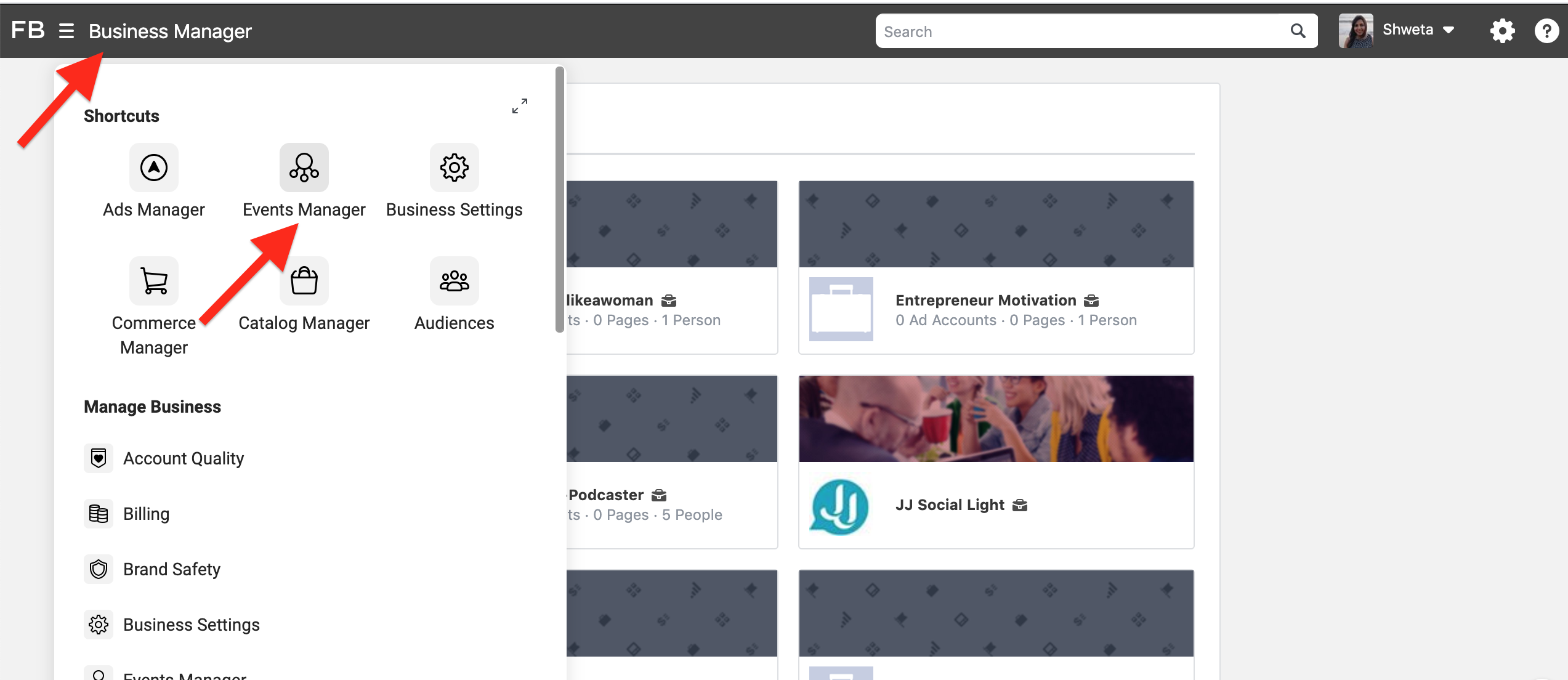Image resolution: width=1568 pixels, height=680 pixels.
Task: Click the Business Manager title
Action: pos(170,31)
